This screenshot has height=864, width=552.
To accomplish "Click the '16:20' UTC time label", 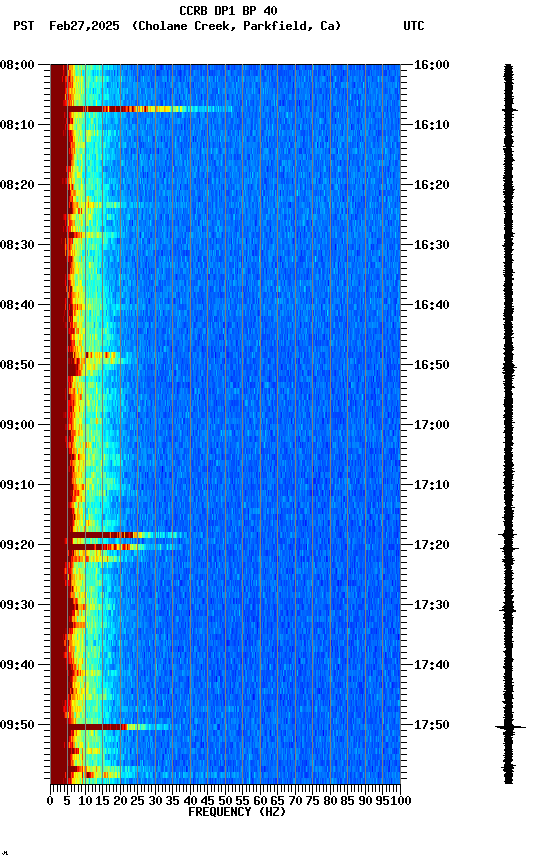I will (x=432, y=185).
